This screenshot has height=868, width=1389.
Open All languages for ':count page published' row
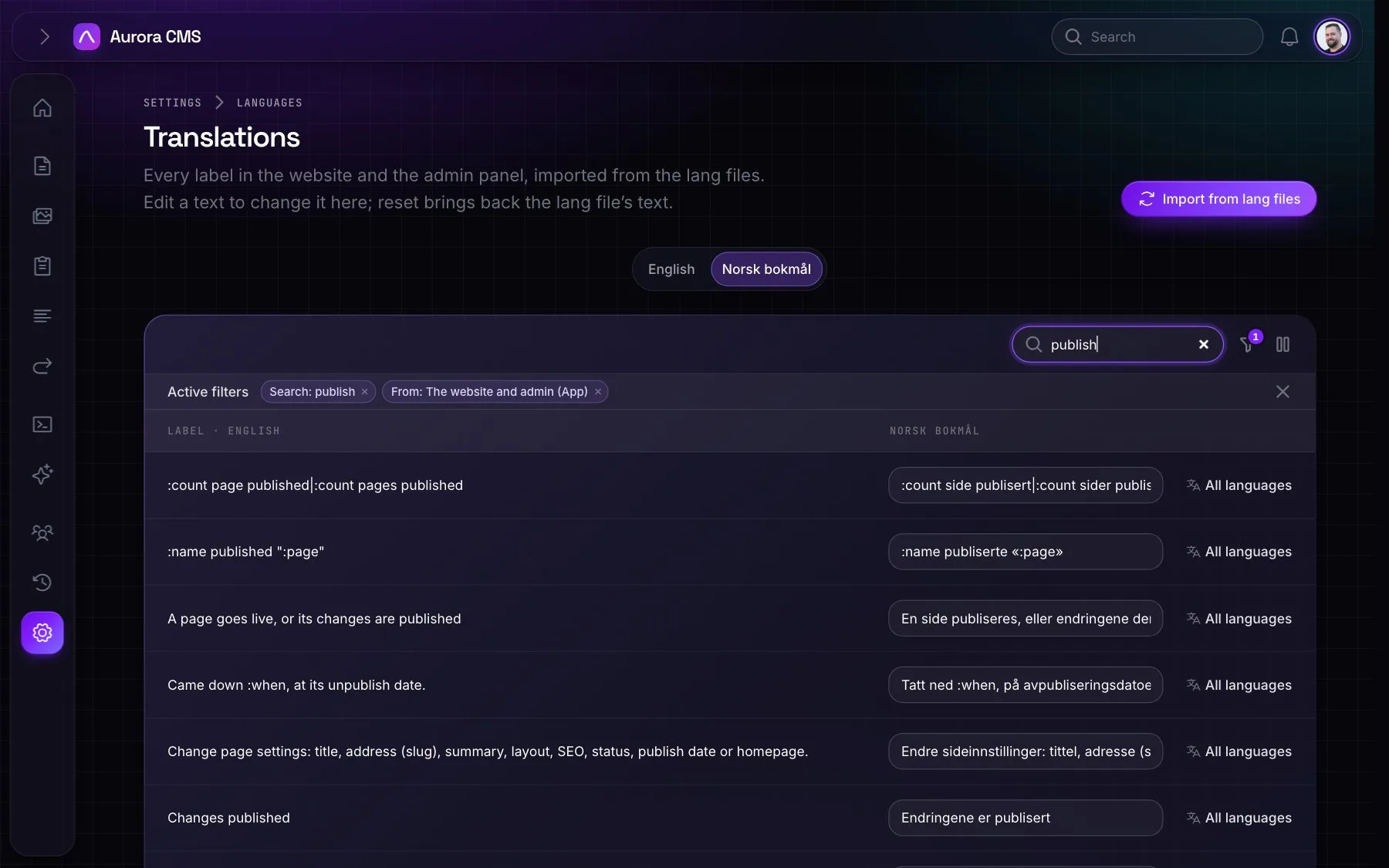pos(1239,485)
